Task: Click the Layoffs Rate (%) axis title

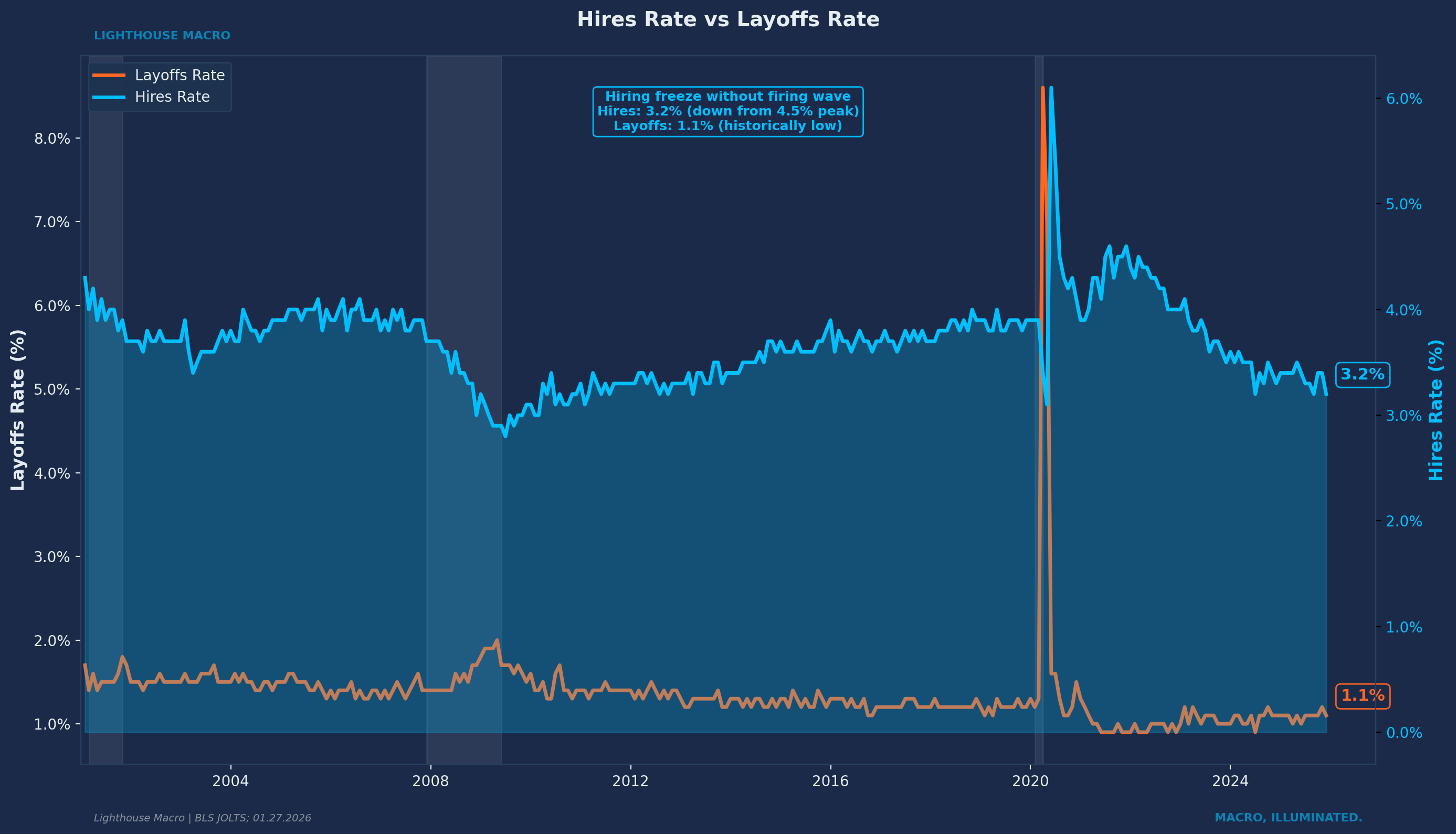Action: point(18,409)
